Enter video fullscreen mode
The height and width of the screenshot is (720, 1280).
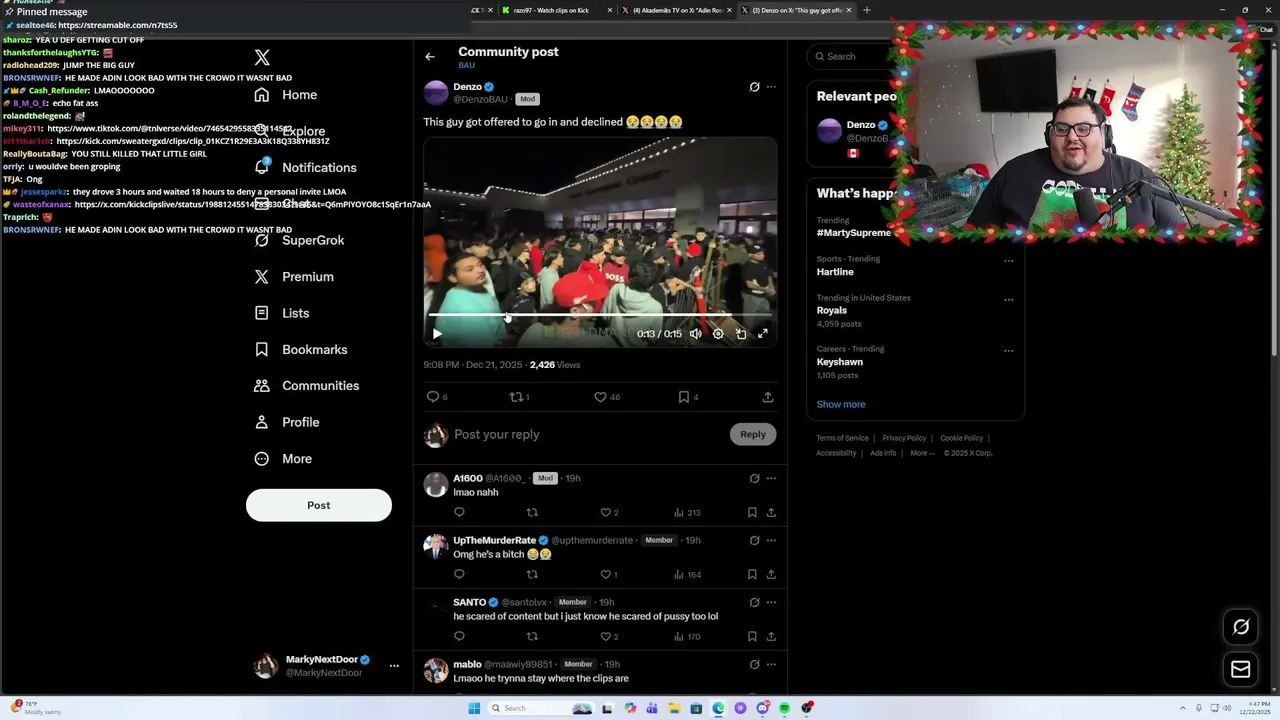tap(763, 334)
